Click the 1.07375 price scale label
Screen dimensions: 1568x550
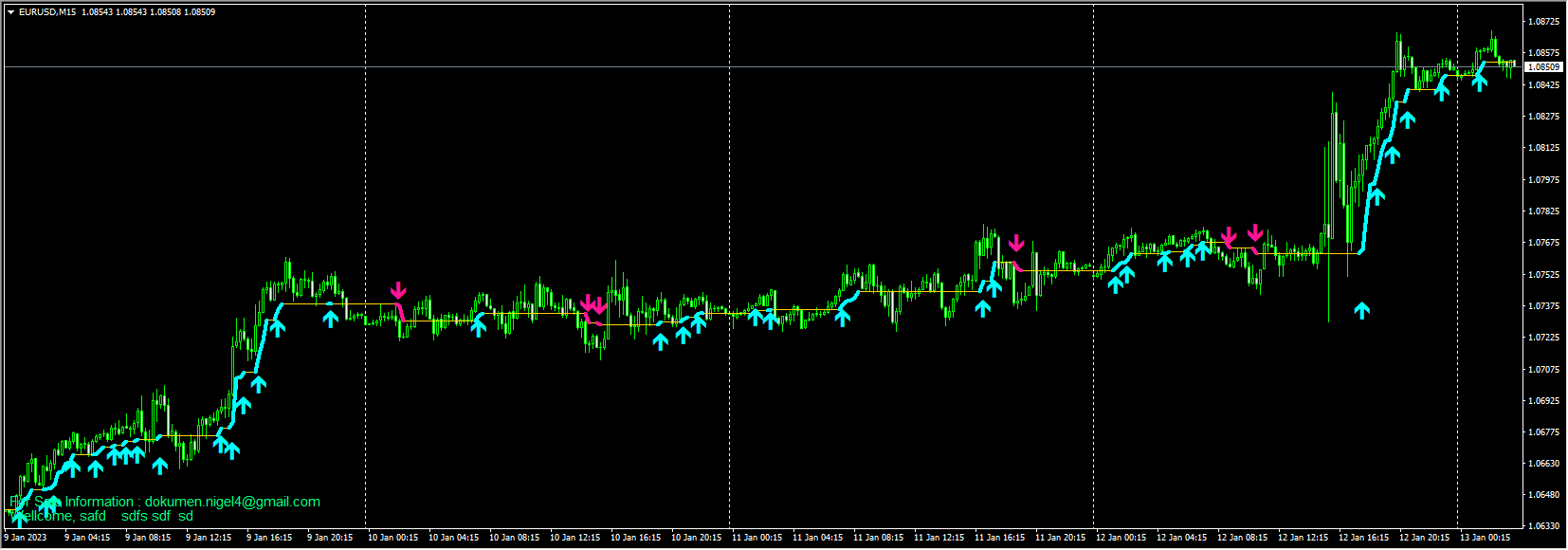click(x=1543, y=305)
